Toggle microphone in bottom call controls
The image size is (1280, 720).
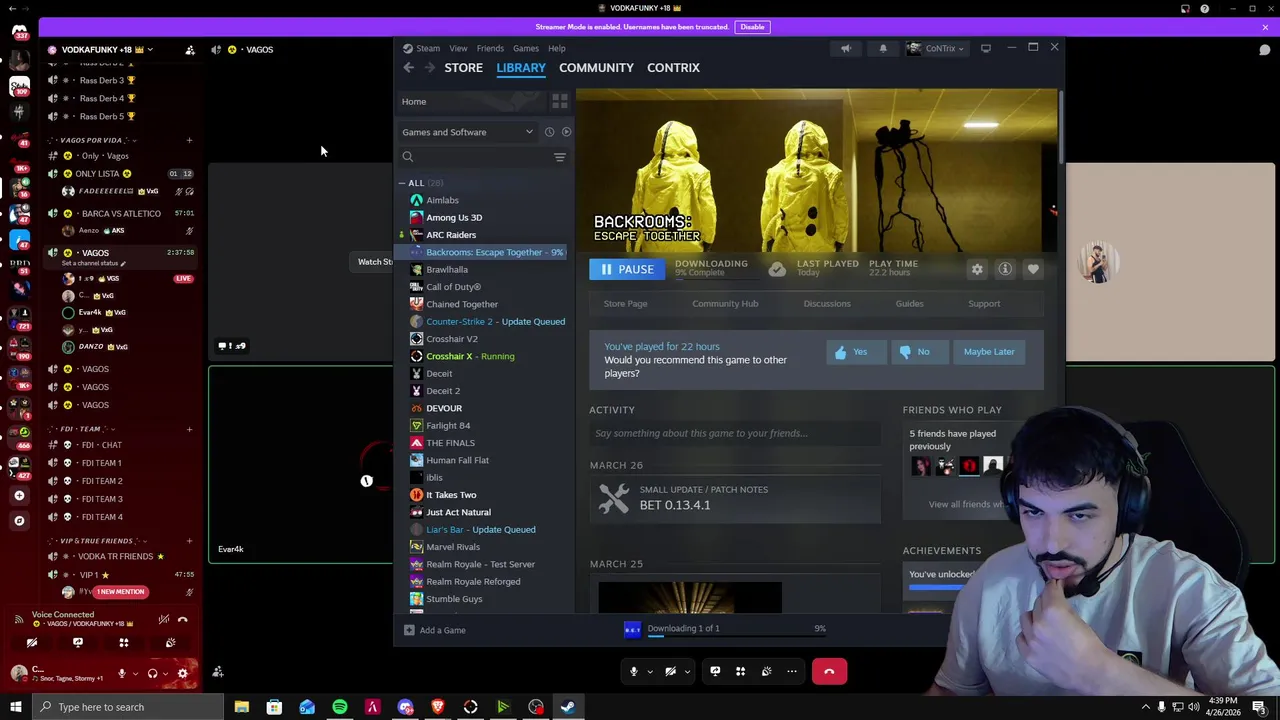pos(633,671)
